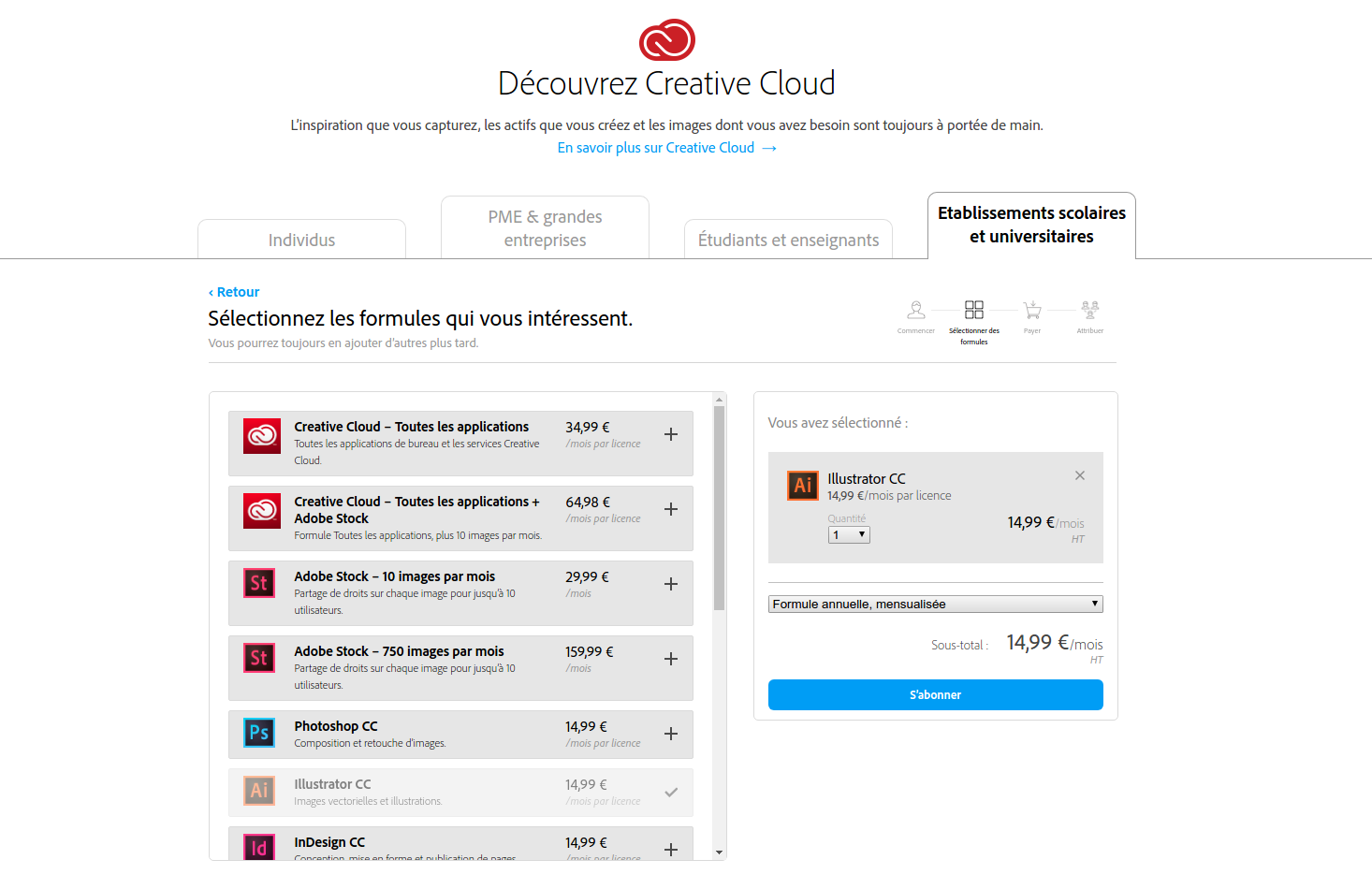Click Creative Cloud icon in Adobe Stock bundle row
The height and width of the screenshot is (889, 1372).
click(262, 511)
